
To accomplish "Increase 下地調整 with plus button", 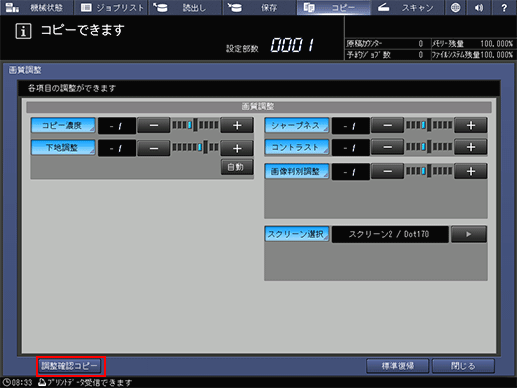I will pyautogui.click(x=237, y=148).
